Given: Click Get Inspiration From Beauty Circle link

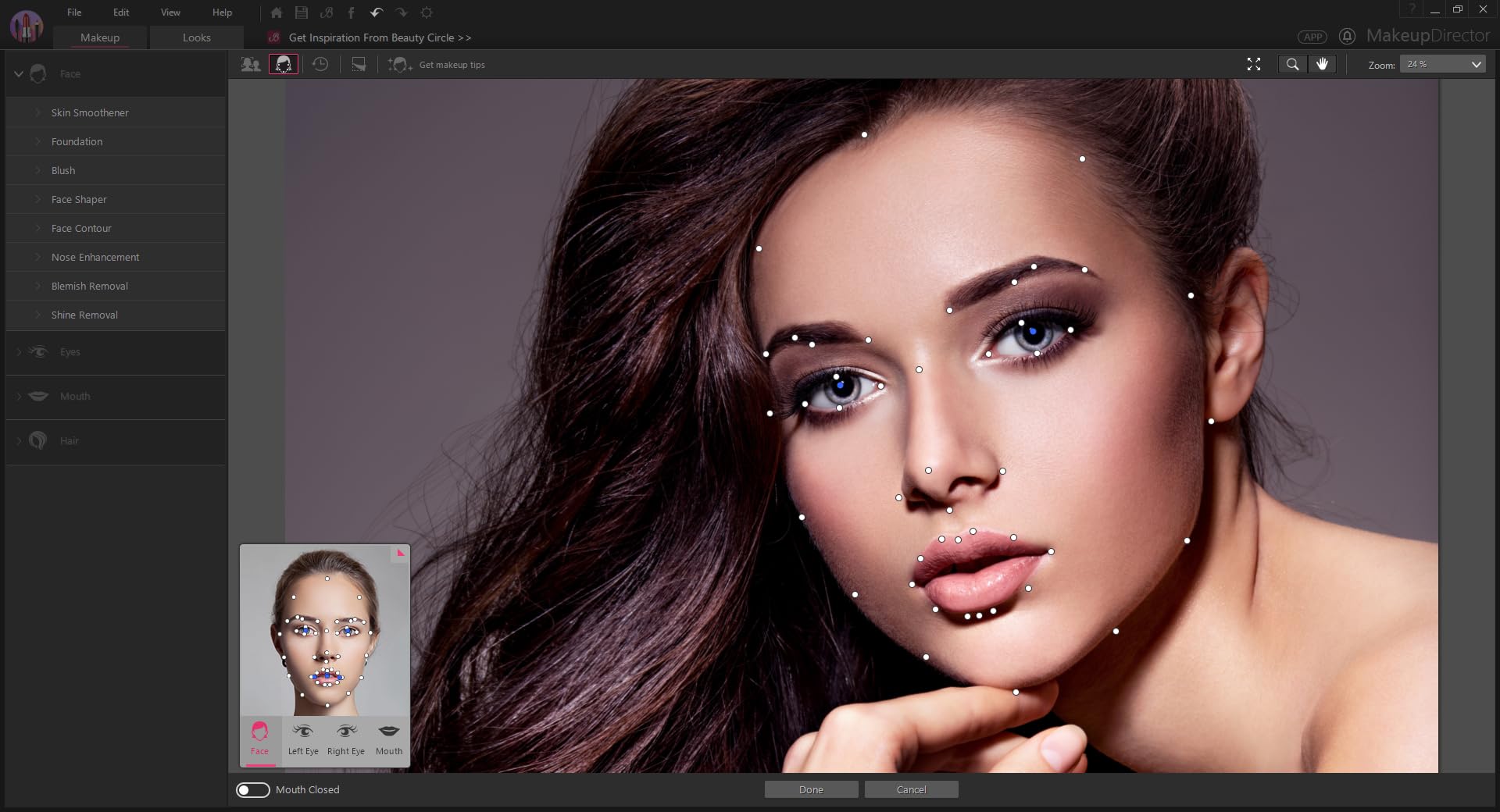Looking at the screenshot, I should (x=380, y=37).
